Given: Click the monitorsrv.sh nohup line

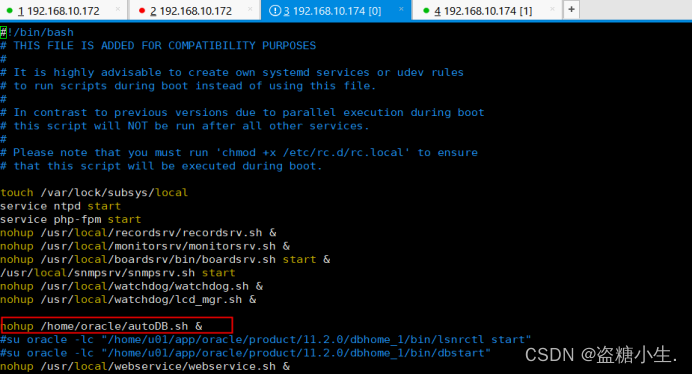Looking at the screenshot, I should pyautogui.click(x=145, y=246).
